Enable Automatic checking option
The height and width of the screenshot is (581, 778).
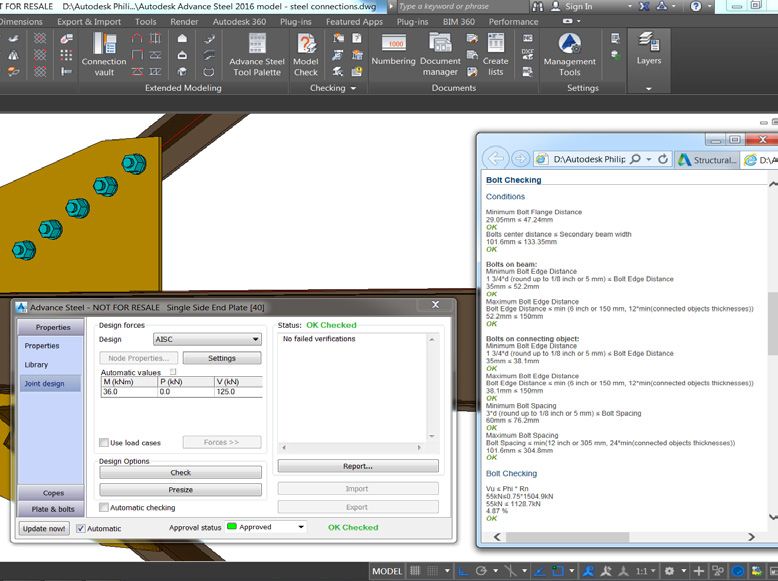pos(104,508)
